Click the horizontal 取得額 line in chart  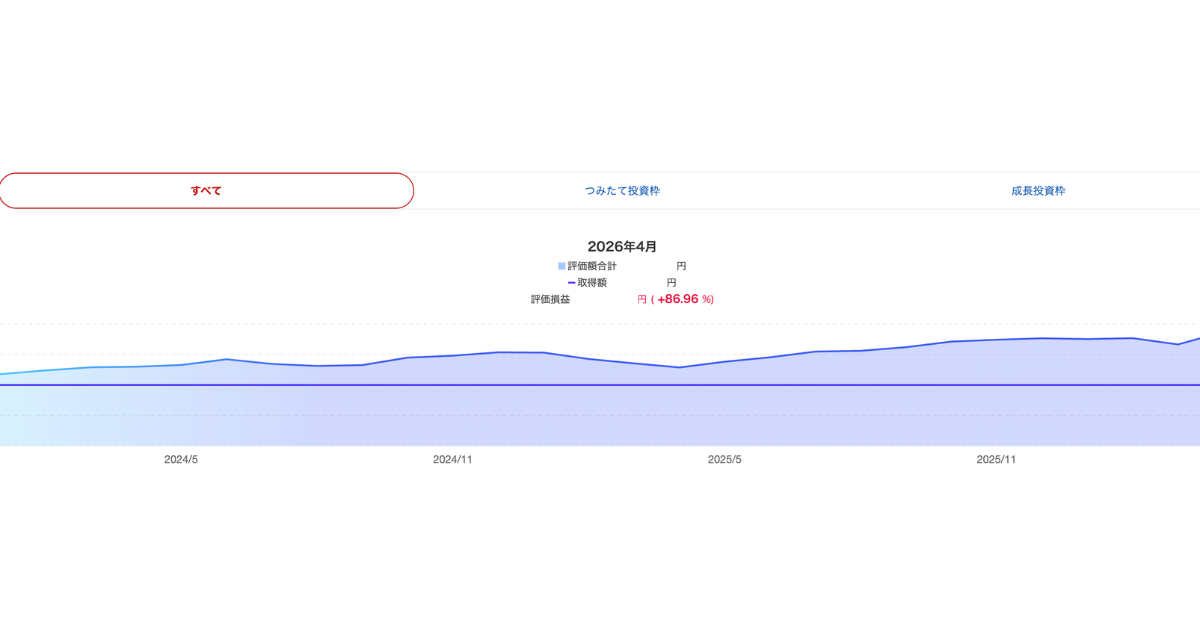(600, 385)
